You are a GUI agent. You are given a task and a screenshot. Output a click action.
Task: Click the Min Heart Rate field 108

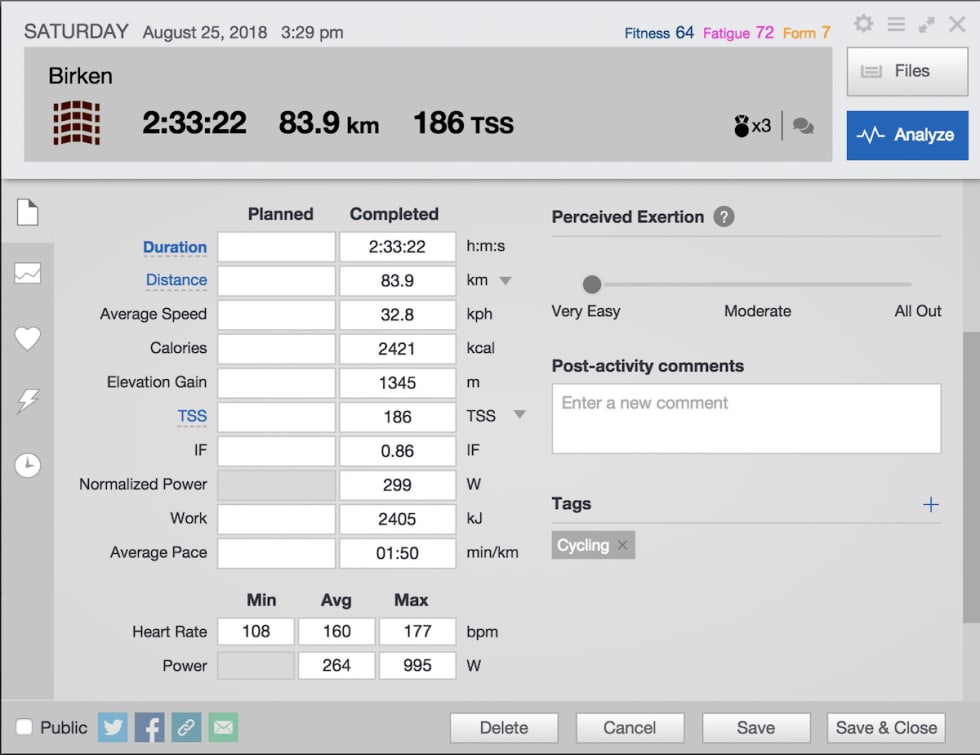point(256,631)
